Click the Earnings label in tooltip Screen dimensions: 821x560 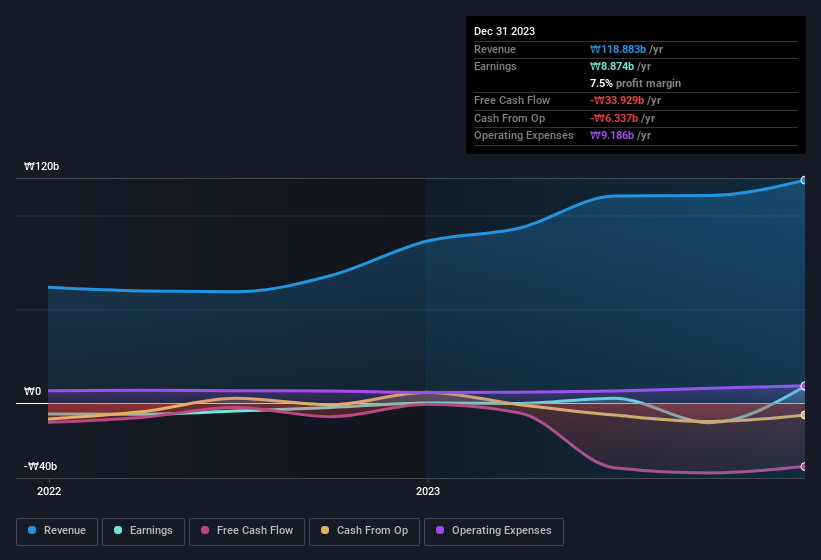(495, 66)
